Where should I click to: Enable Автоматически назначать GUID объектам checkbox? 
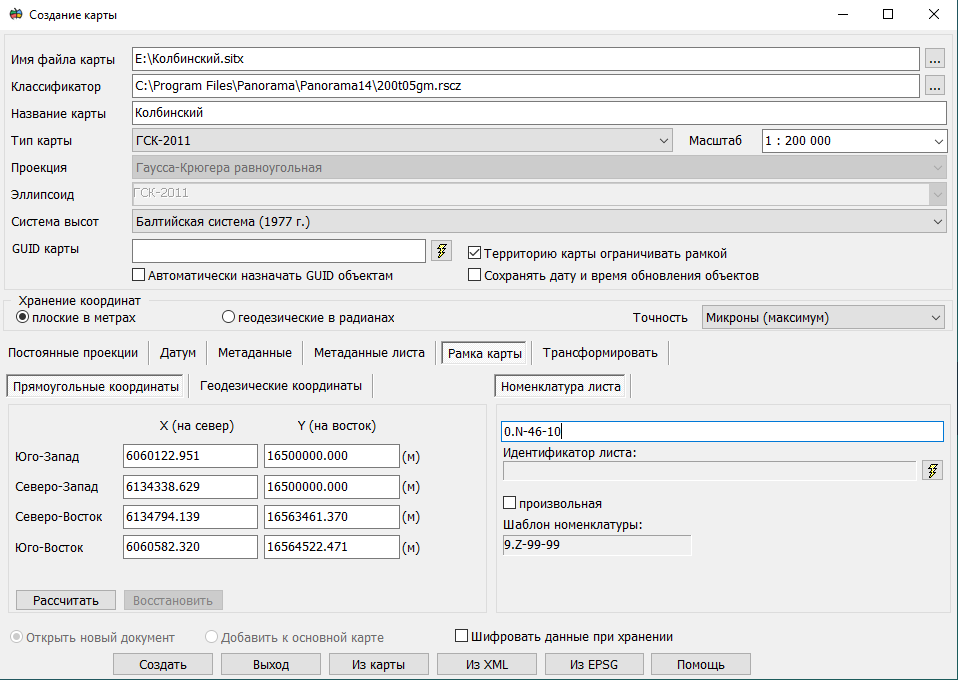coord(139,275)
